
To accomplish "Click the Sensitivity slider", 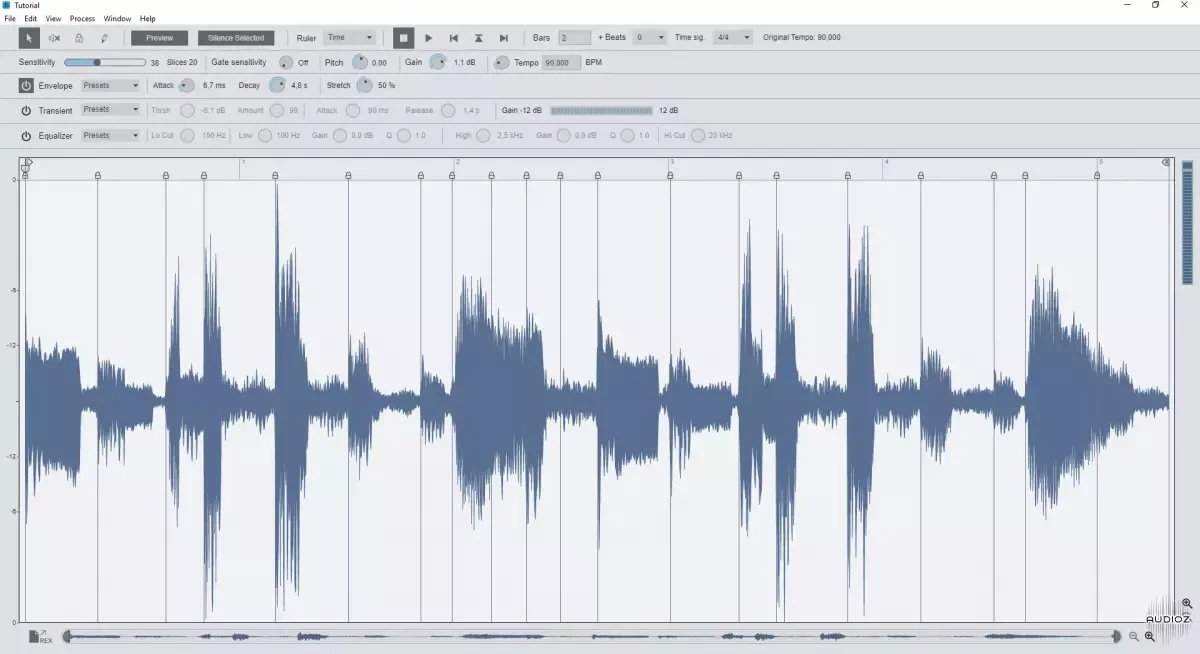I will pyautogui.click(x=104, y=62).
